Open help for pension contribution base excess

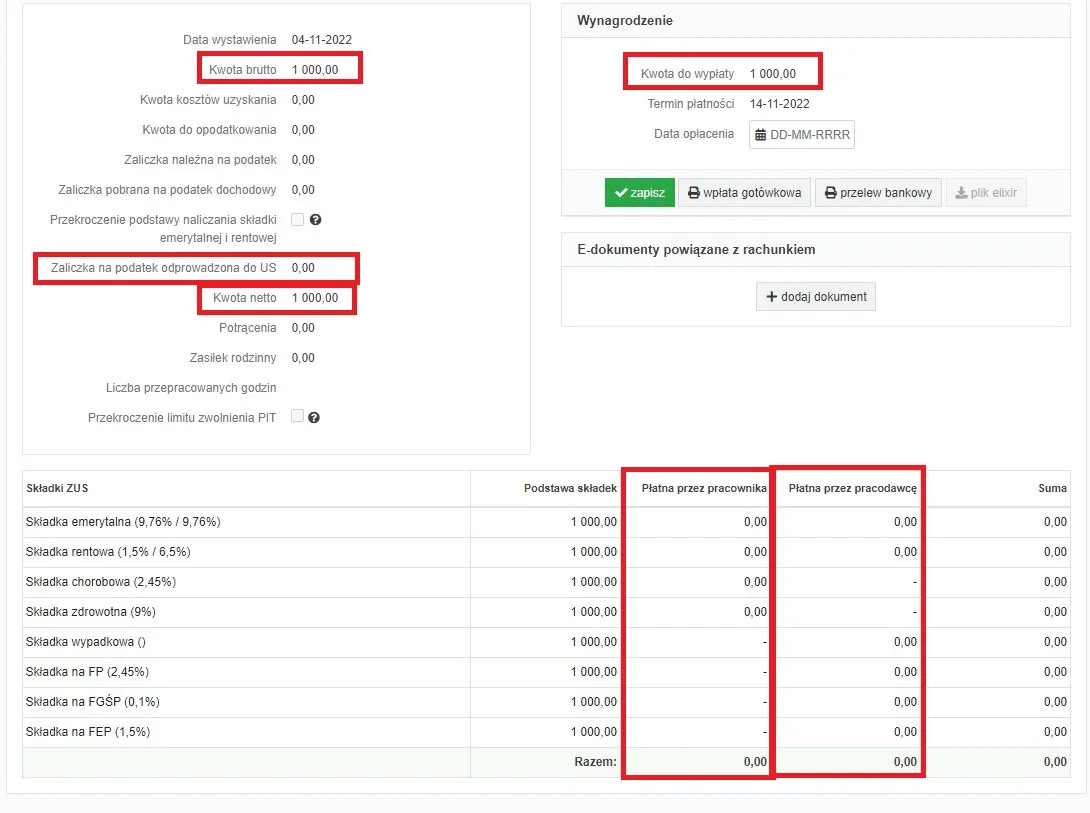[x=315, y=220]
